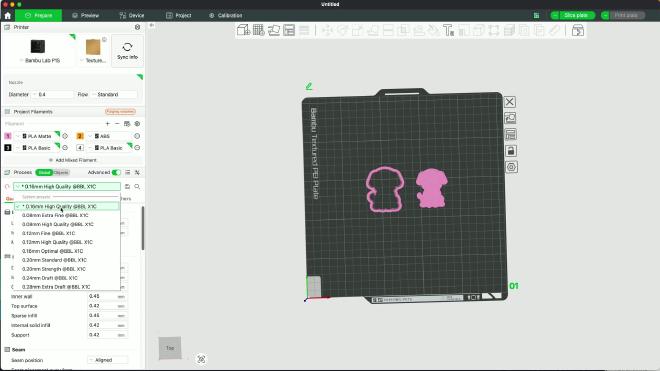Click the Arrange all objects toolbar icon
This screenshot has height=371, width=660.
(289, 30)
